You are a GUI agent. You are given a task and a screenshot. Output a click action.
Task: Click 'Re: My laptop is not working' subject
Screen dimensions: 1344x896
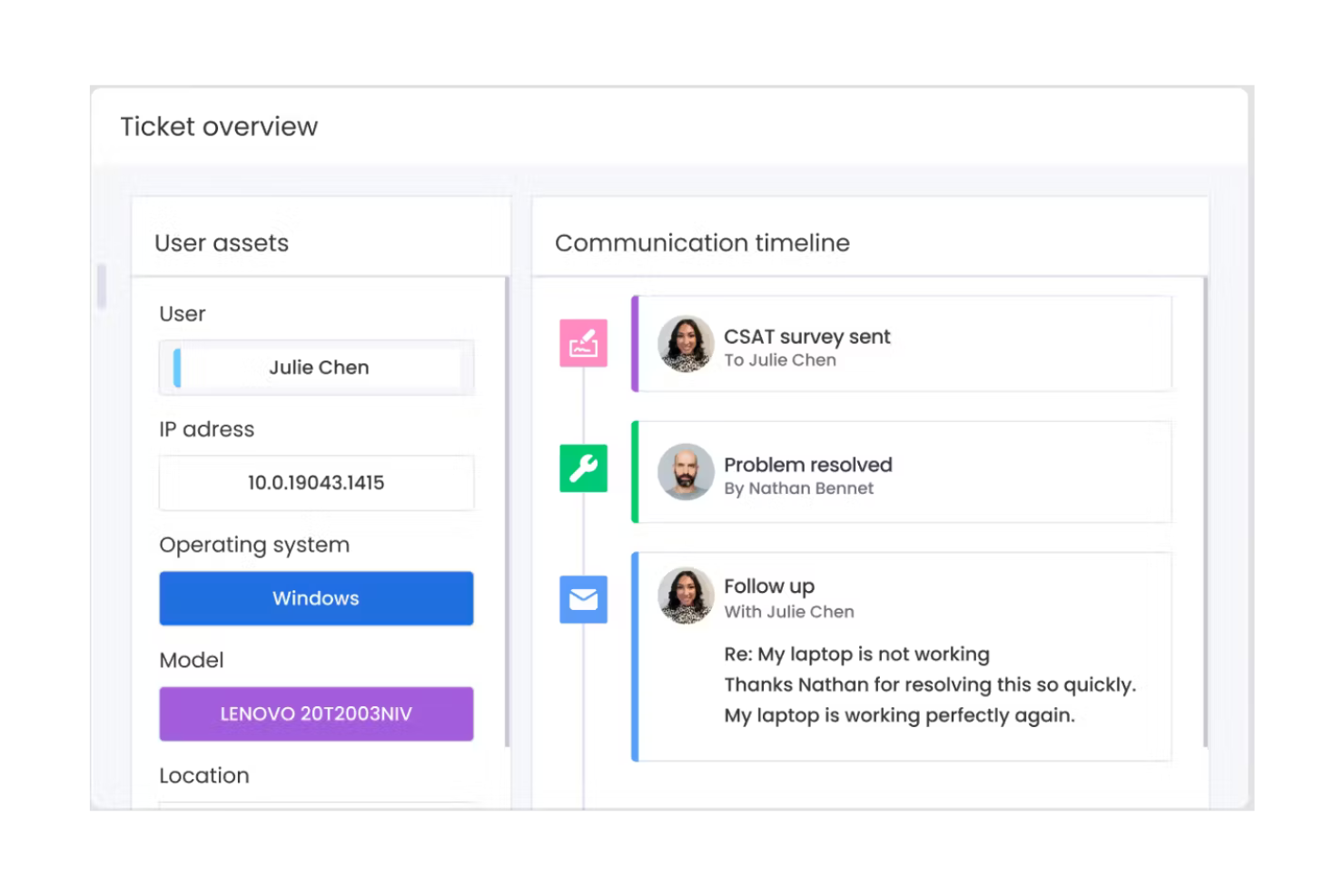[857, 655]
